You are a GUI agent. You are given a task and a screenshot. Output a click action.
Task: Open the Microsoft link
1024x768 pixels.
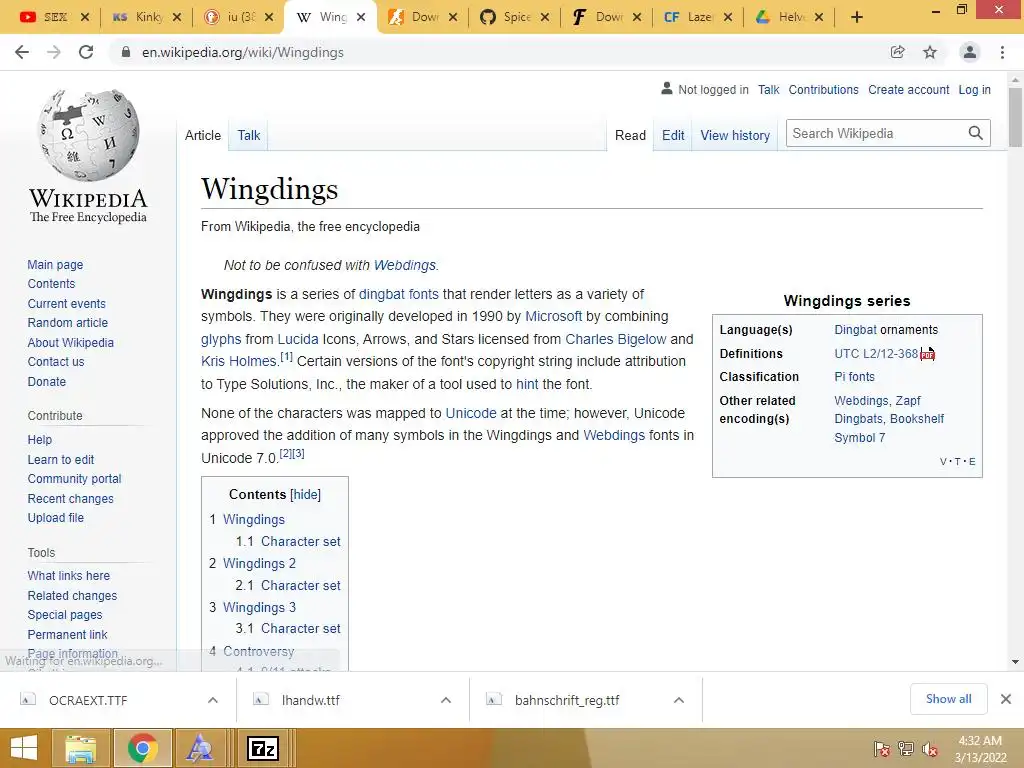pyautogui.click(x=553, y=316)
